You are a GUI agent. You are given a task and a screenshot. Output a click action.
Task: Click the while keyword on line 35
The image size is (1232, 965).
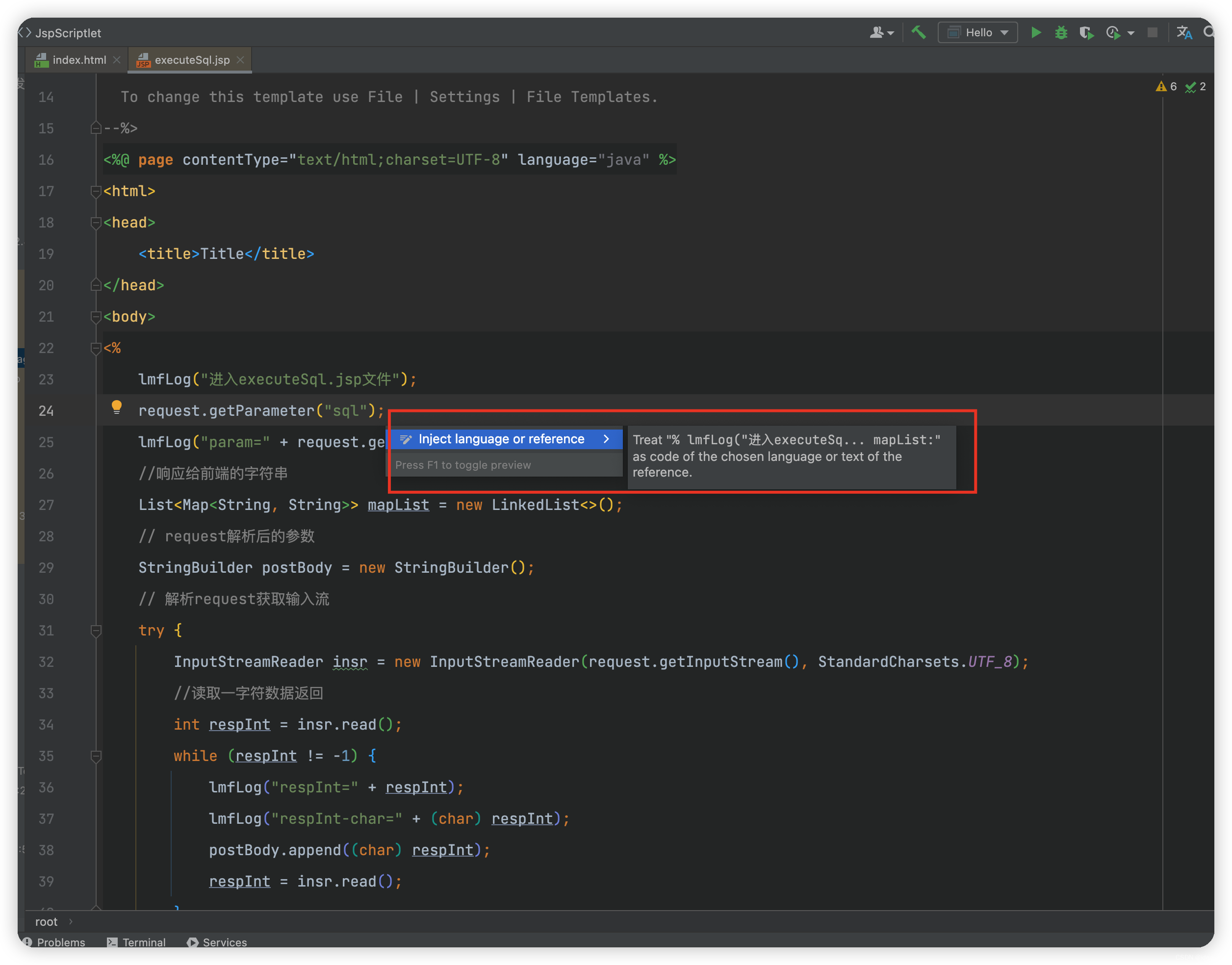tap(196, 756)
